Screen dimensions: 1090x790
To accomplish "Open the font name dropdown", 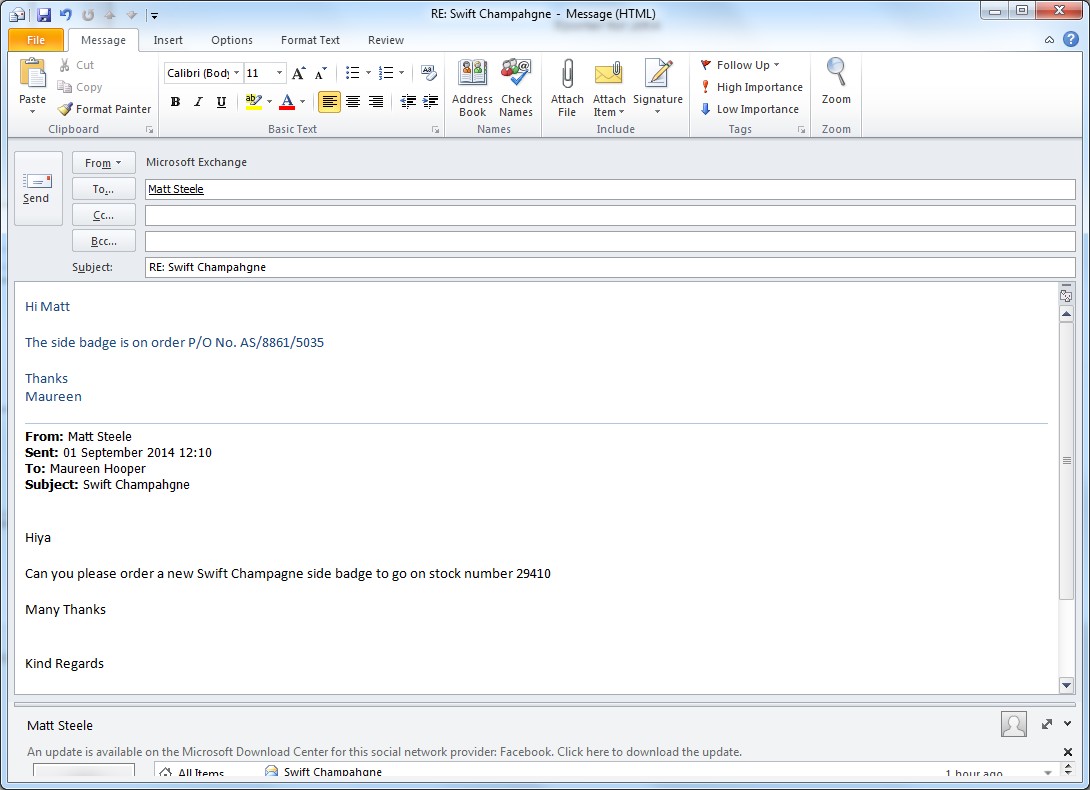I will [236, 73].
